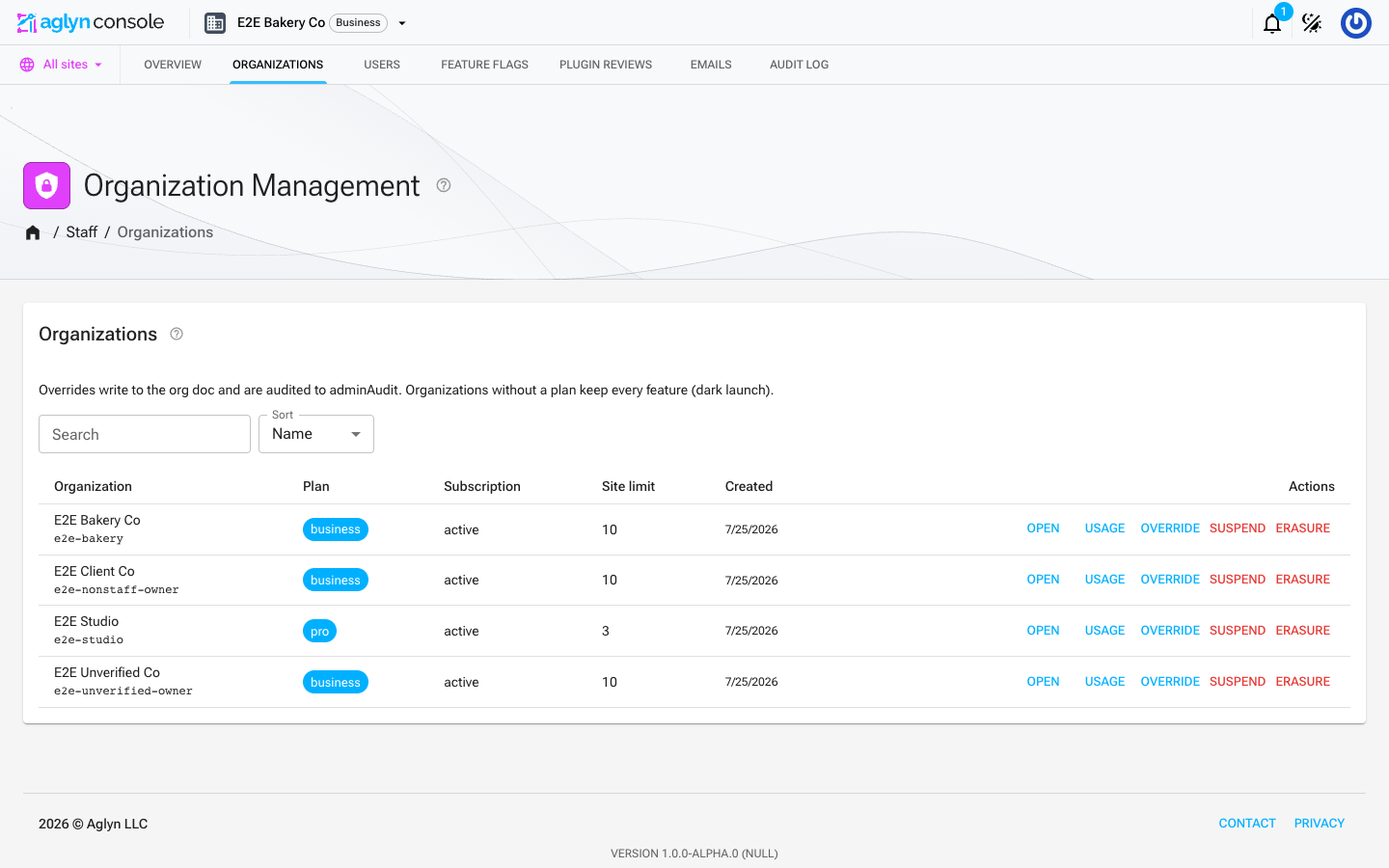1389x868 pixels.
Task: Open the E2E Unverified Co organization
Action: [1043, 682]
